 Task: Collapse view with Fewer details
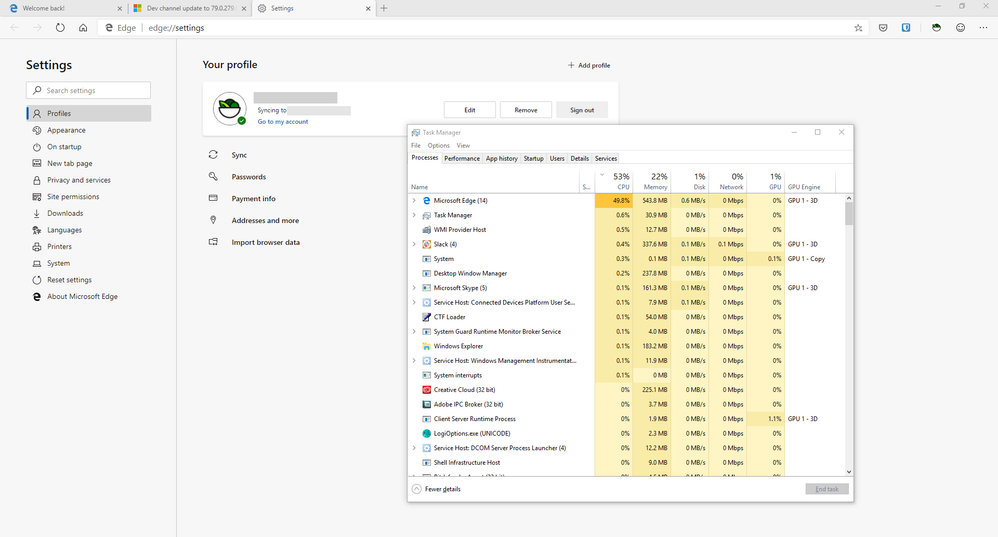(x=436, y=489)
